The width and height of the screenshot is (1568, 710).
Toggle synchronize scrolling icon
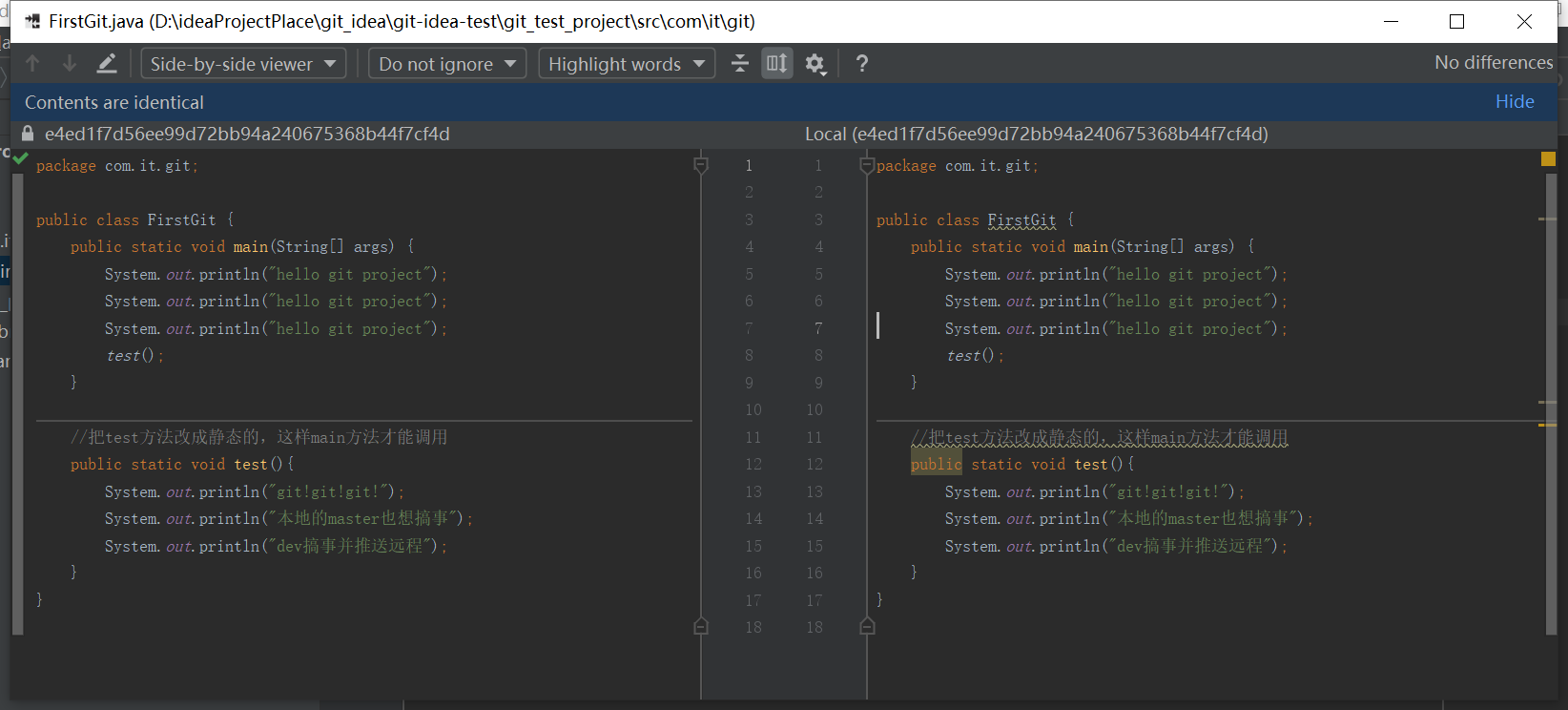click(x=777, y=64)
